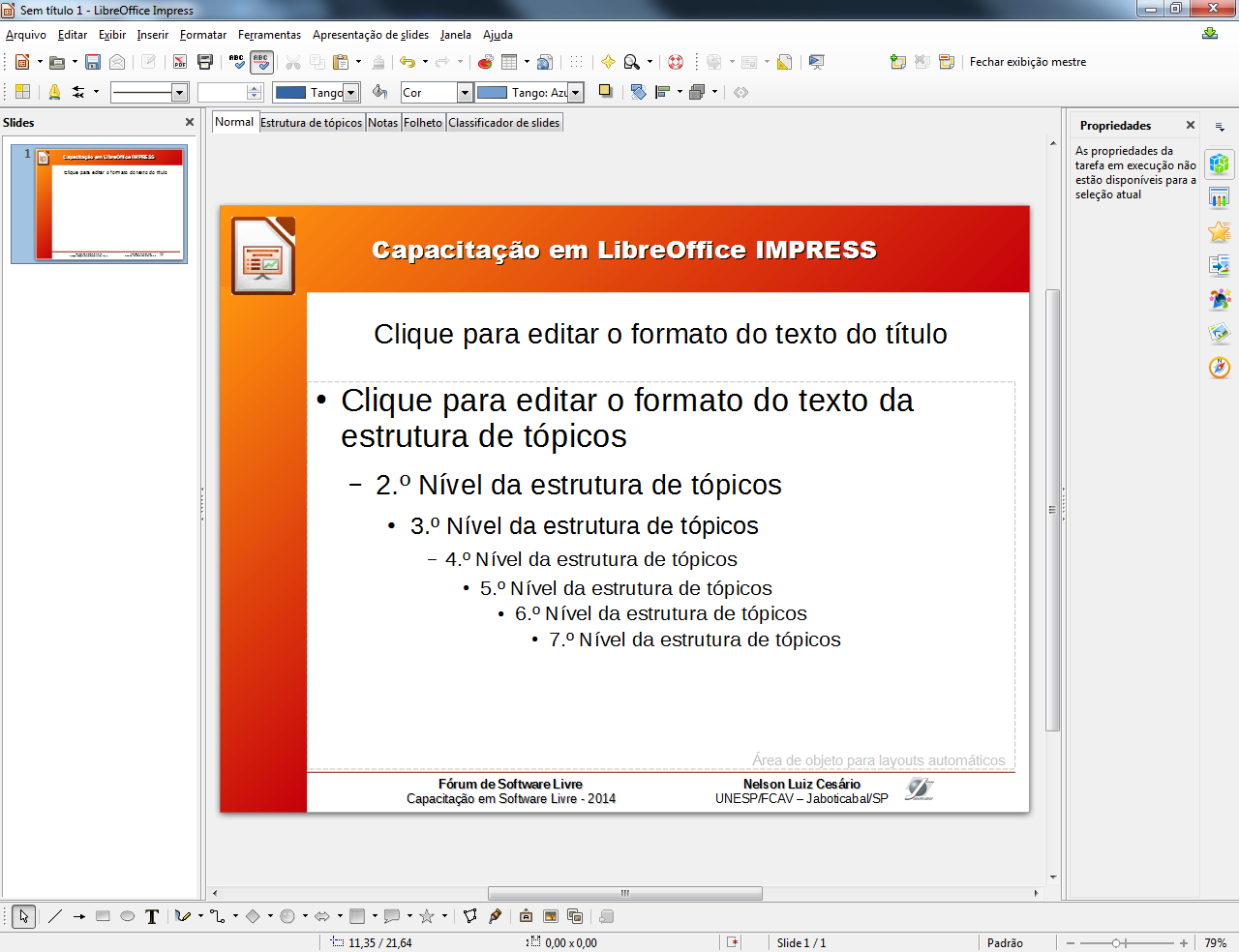This screenshot has height=952, width=1239.
Task: Expand the Callouts dropdown arrow
Action: (409, 916)
